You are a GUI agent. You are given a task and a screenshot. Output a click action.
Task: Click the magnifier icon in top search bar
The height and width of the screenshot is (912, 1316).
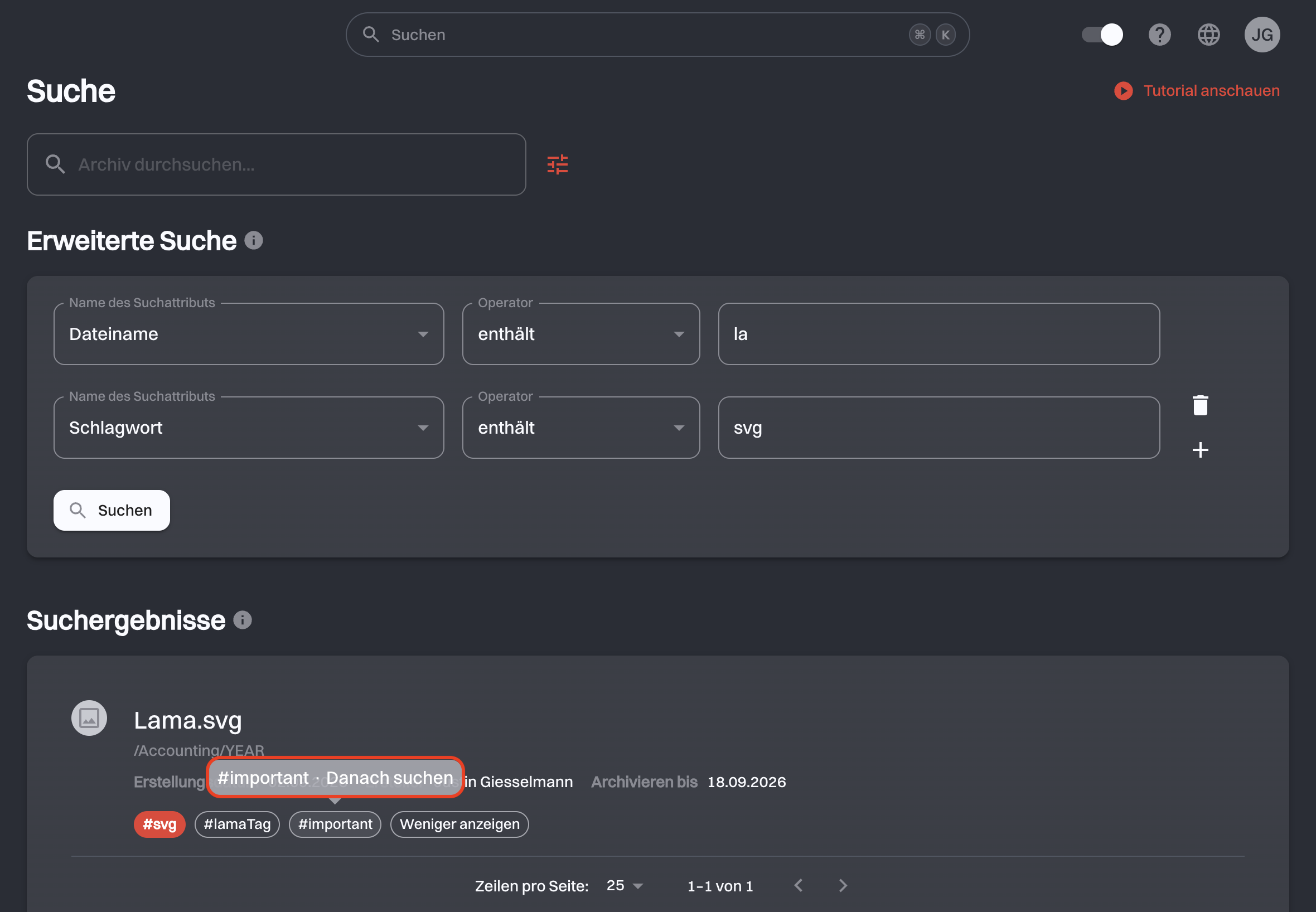[371, 35]
